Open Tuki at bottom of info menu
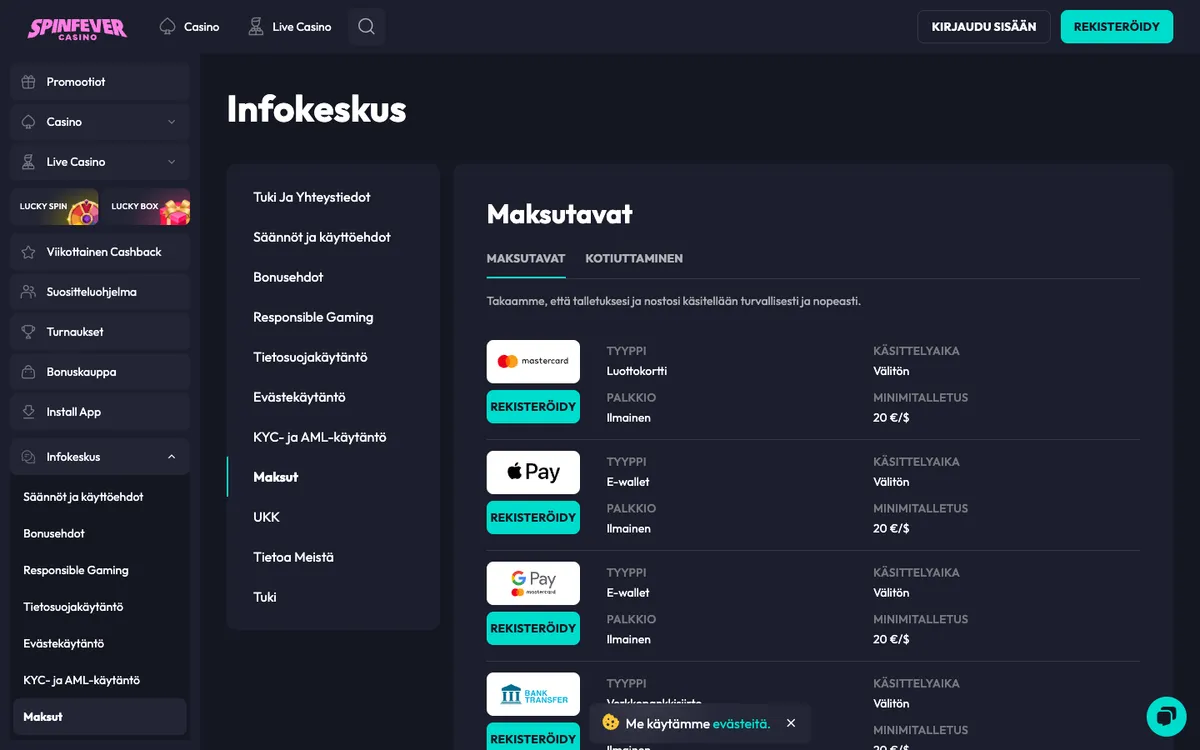This screenshot has width=1200, height=750. tap(265, 597)
